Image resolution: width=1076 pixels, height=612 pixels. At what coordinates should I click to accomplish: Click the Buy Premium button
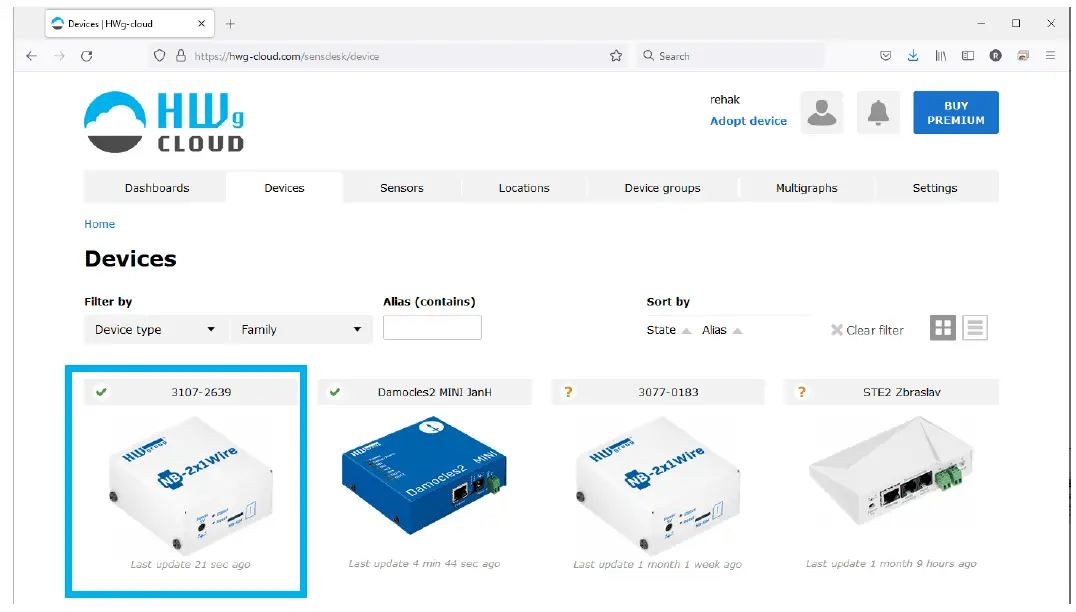(x=955, y=113)
